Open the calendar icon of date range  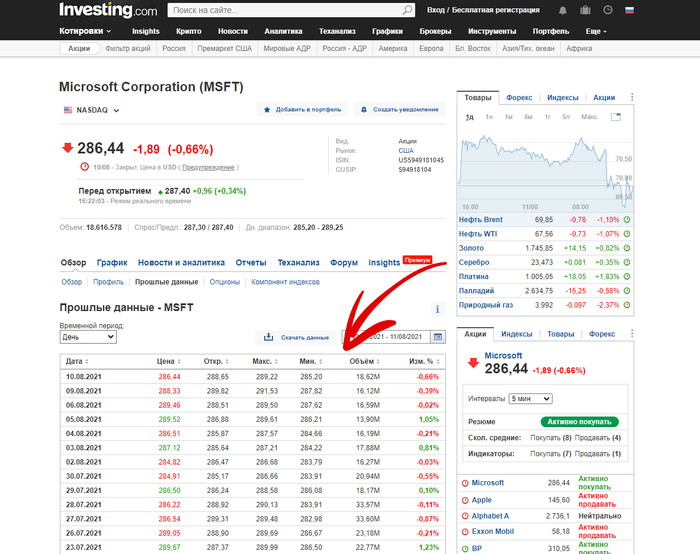[x=438, y=337]
